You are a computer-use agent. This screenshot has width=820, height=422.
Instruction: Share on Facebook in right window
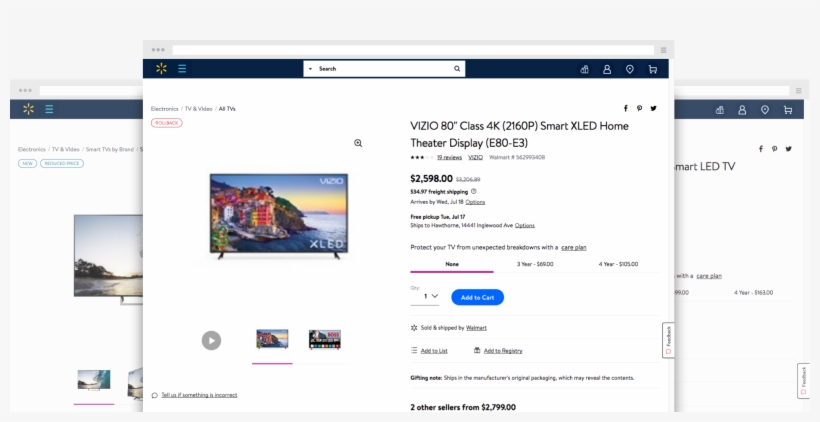coord(761,149)
